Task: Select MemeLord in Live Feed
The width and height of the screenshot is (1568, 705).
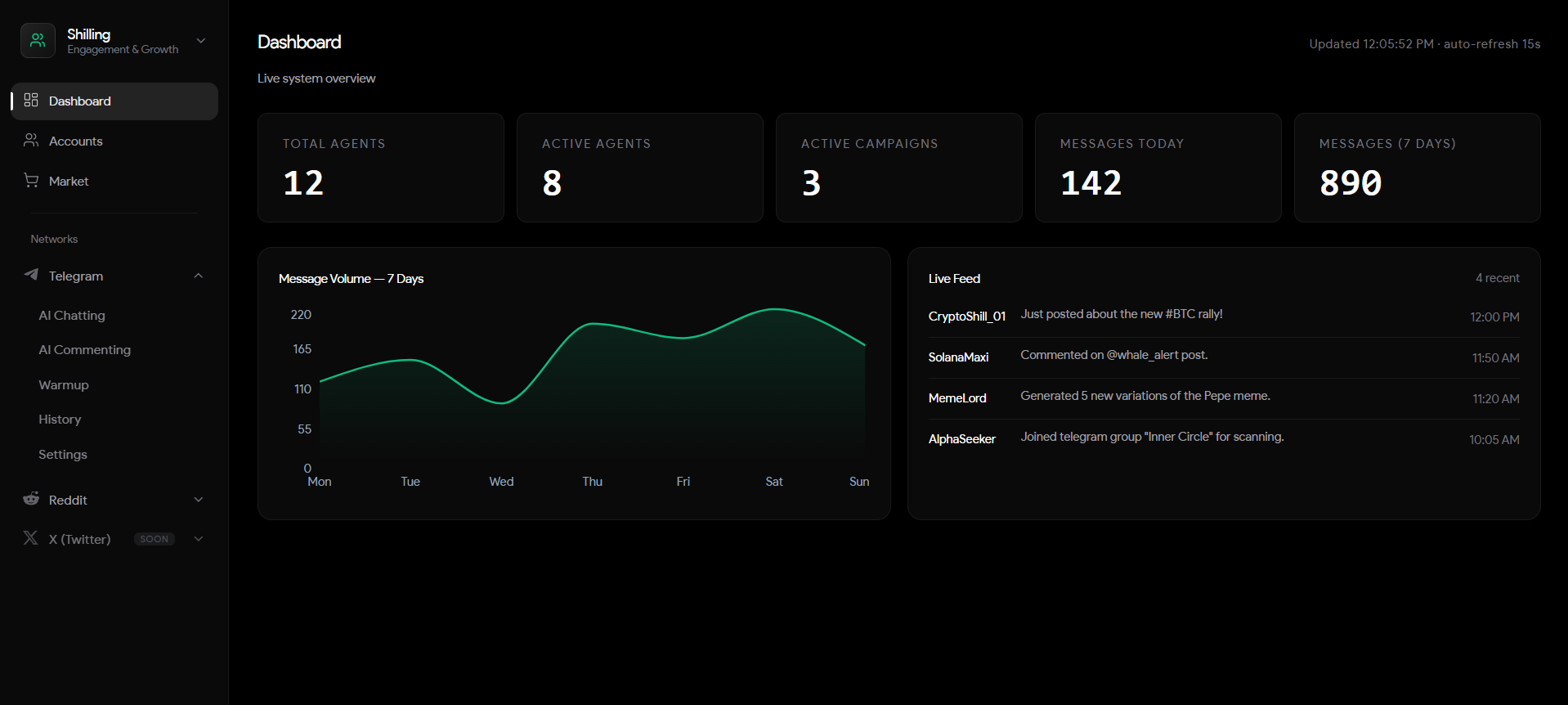Action: point(957,398)
